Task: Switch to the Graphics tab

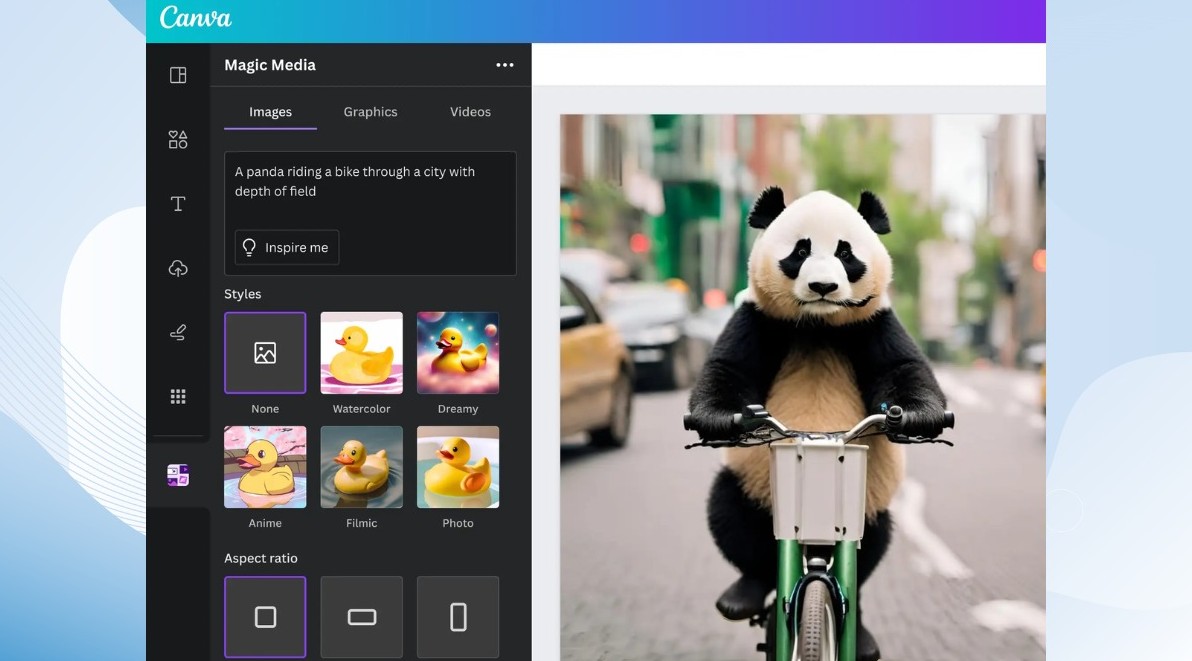Action: pos(370,112)
